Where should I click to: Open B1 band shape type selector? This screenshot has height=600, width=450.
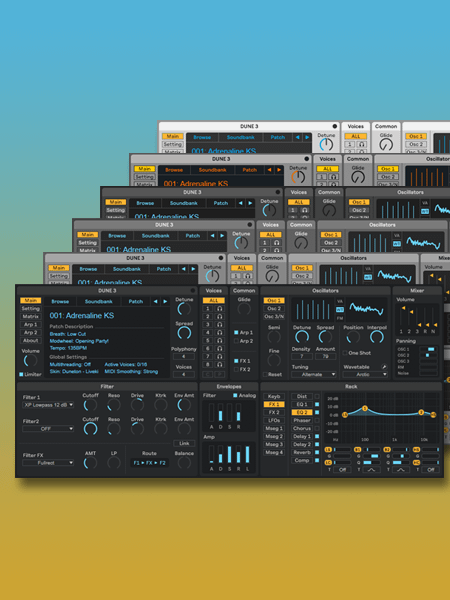[371, 470]
